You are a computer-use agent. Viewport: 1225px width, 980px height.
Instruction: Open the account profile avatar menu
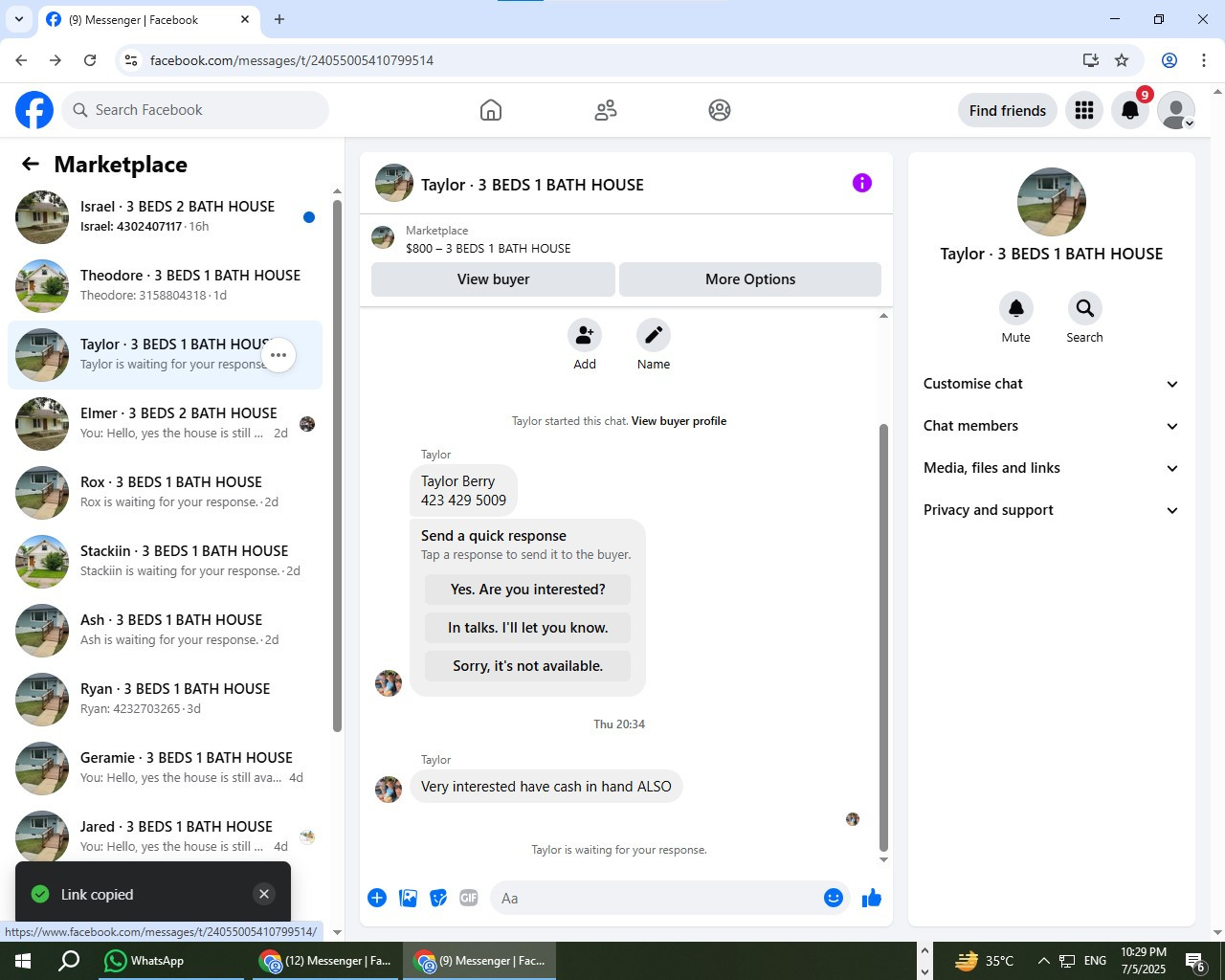1176,110
